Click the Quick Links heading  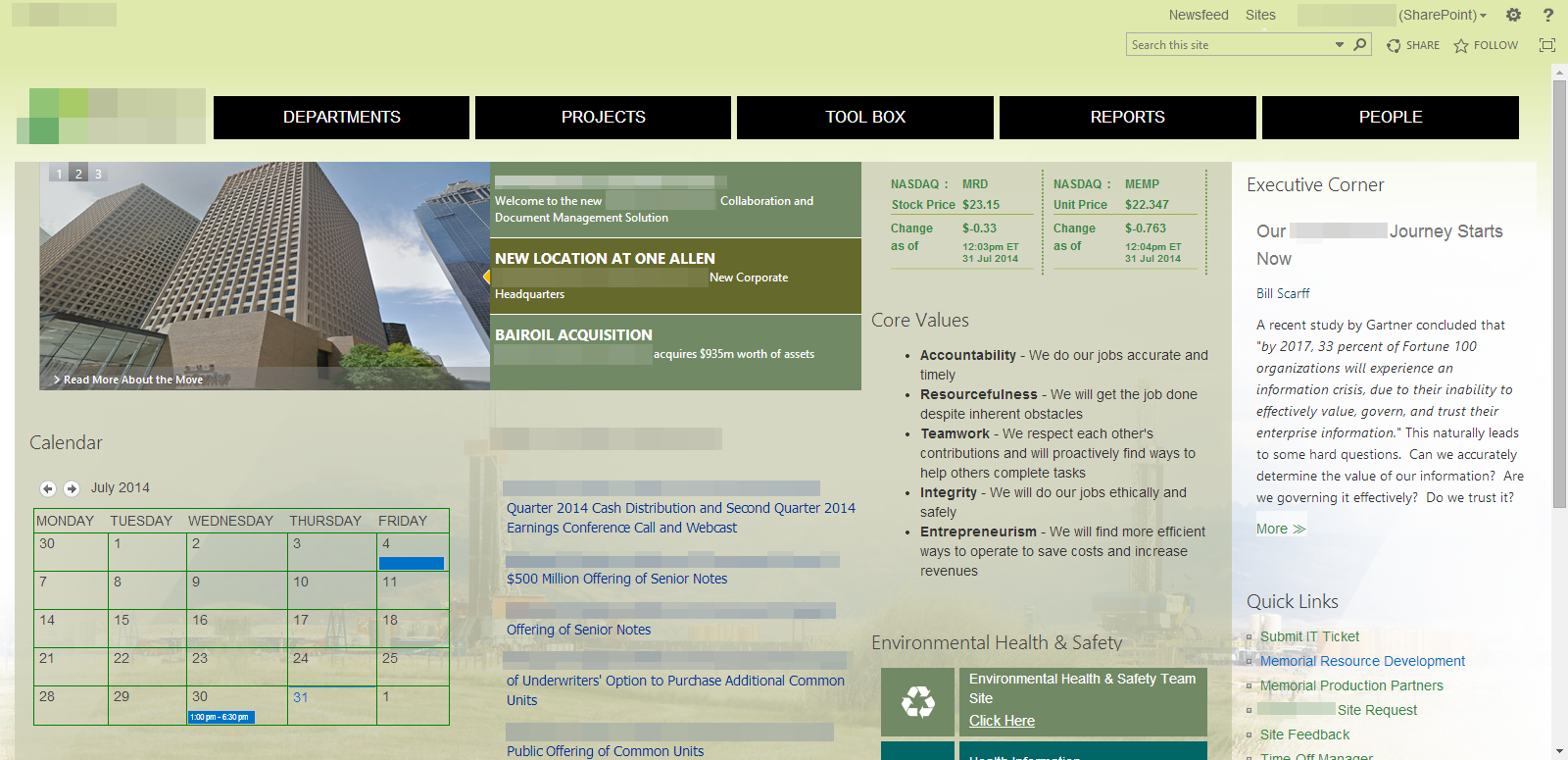[x=1292, y=601]
